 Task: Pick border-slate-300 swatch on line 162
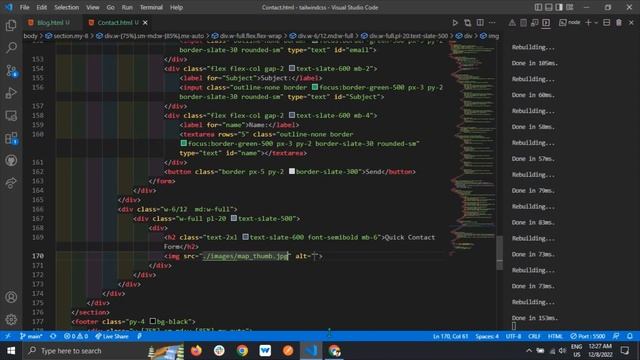click(292, 171)
